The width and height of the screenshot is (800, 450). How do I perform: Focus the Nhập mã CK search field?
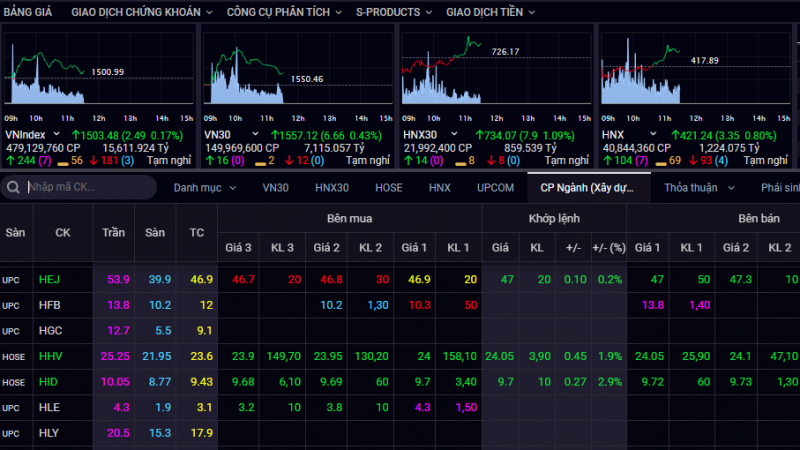[89, 187]
